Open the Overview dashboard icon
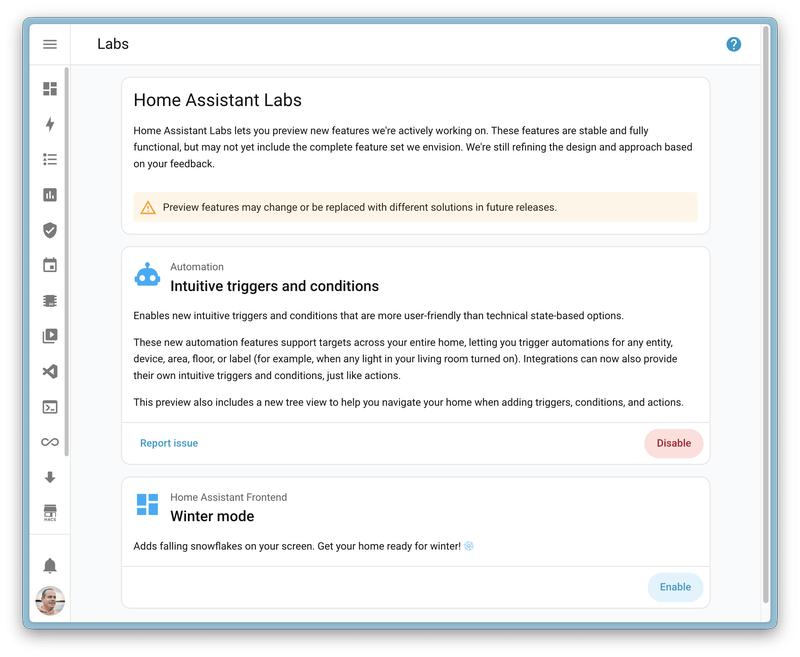Screen dimensions: 800x657 pyautogui.click(x=50, y=89)
